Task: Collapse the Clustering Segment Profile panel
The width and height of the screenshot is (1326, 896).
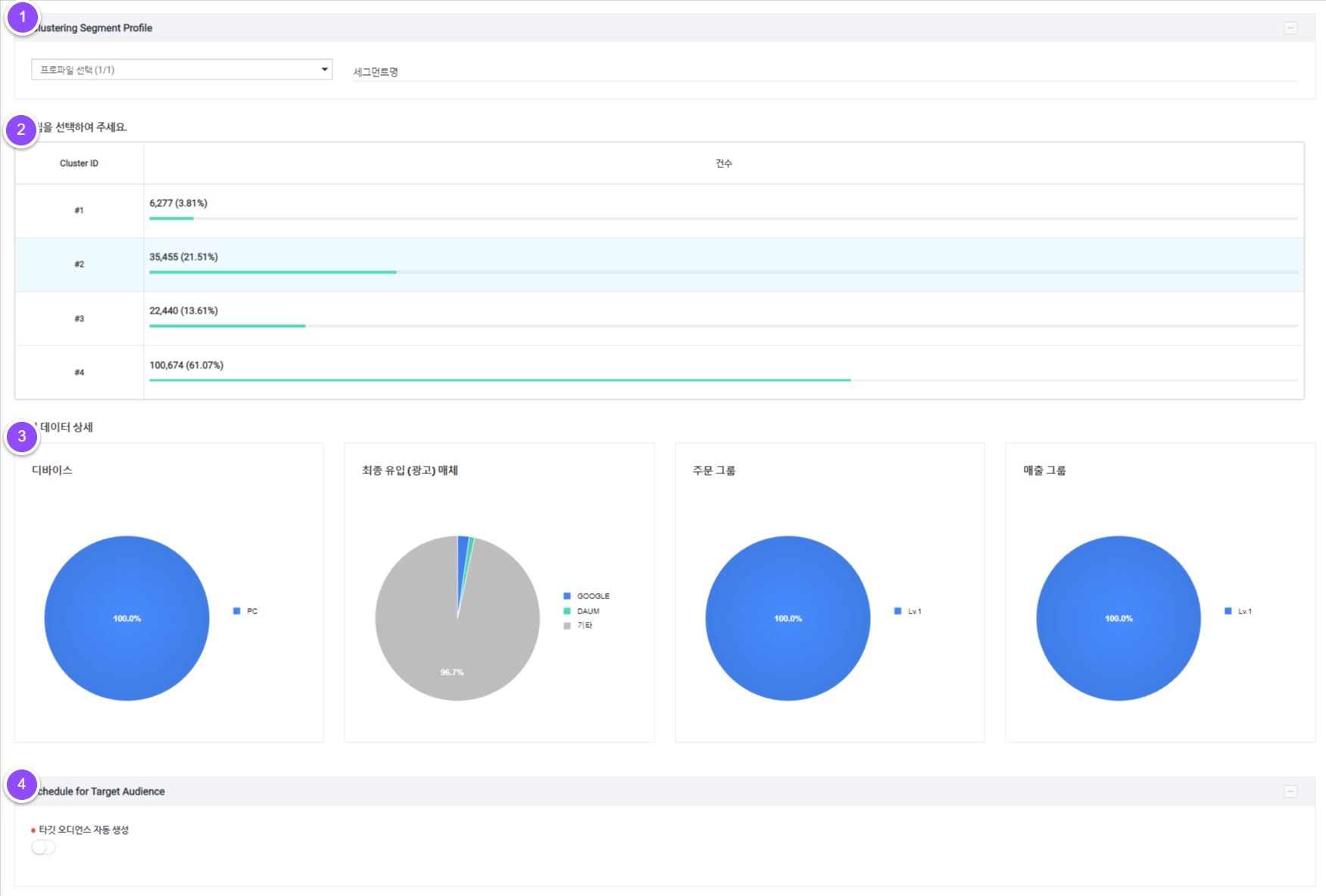Action: click(x=1290, y=28)
